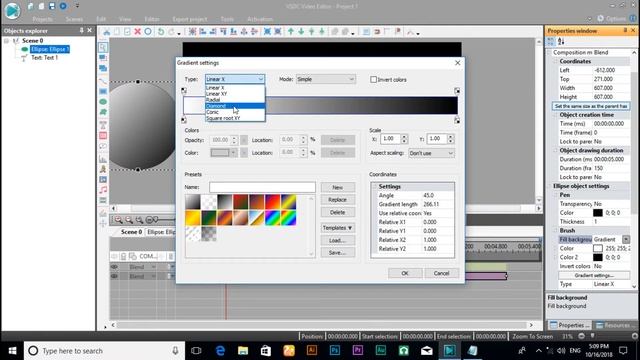Collapse the Settings group in Coordinates
This screenshot has height=360, width=640.
[x=374, y=187]
